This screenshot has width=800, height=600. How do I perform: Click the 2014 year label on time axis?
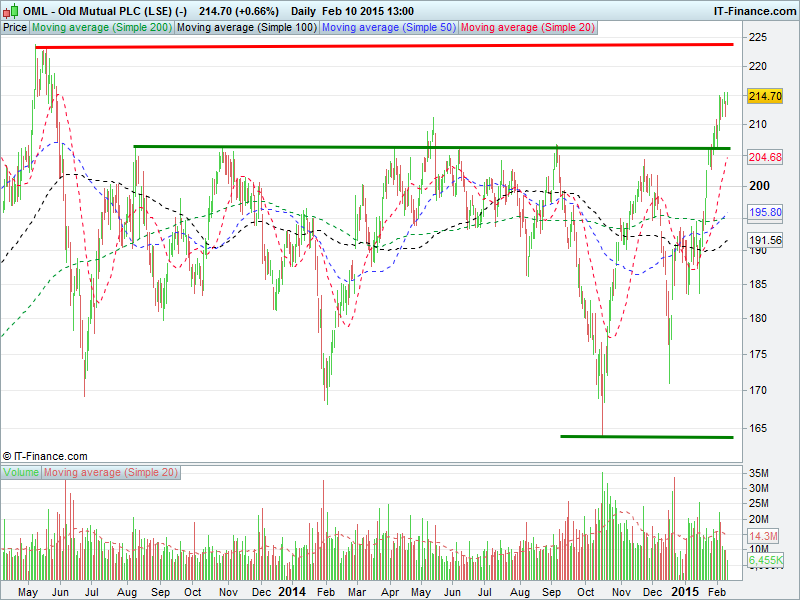click(292, 592)
